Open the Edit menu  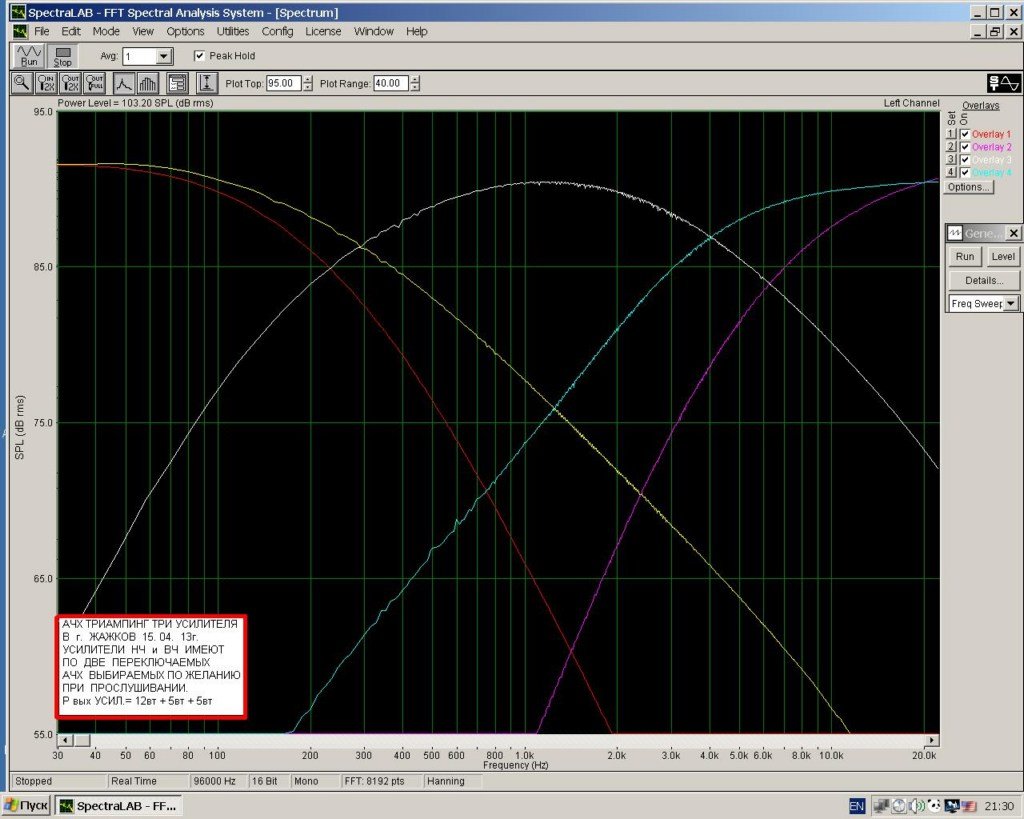(x=71, y=31)
